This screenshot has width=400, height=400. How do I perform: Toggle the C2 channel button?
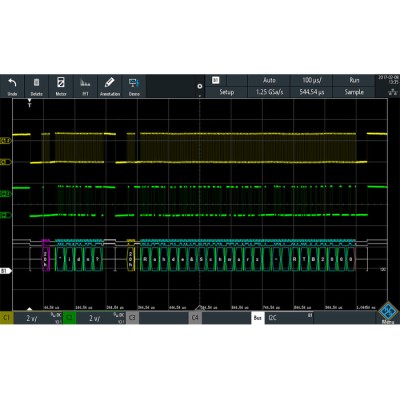point(69,318)
